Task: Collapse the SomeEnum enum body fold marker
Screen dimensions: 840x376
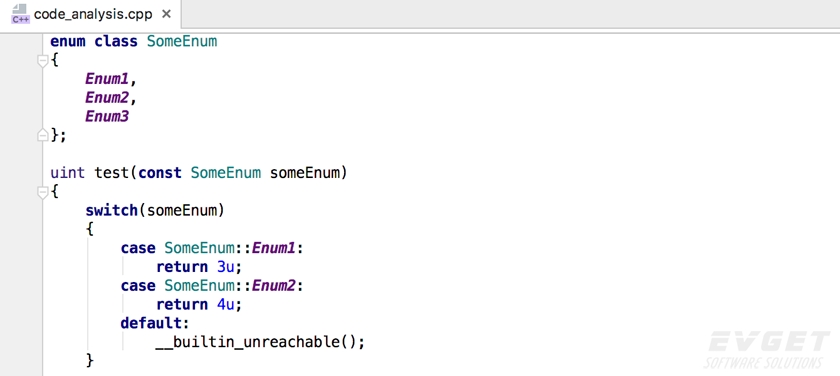Action: point(42,61)
